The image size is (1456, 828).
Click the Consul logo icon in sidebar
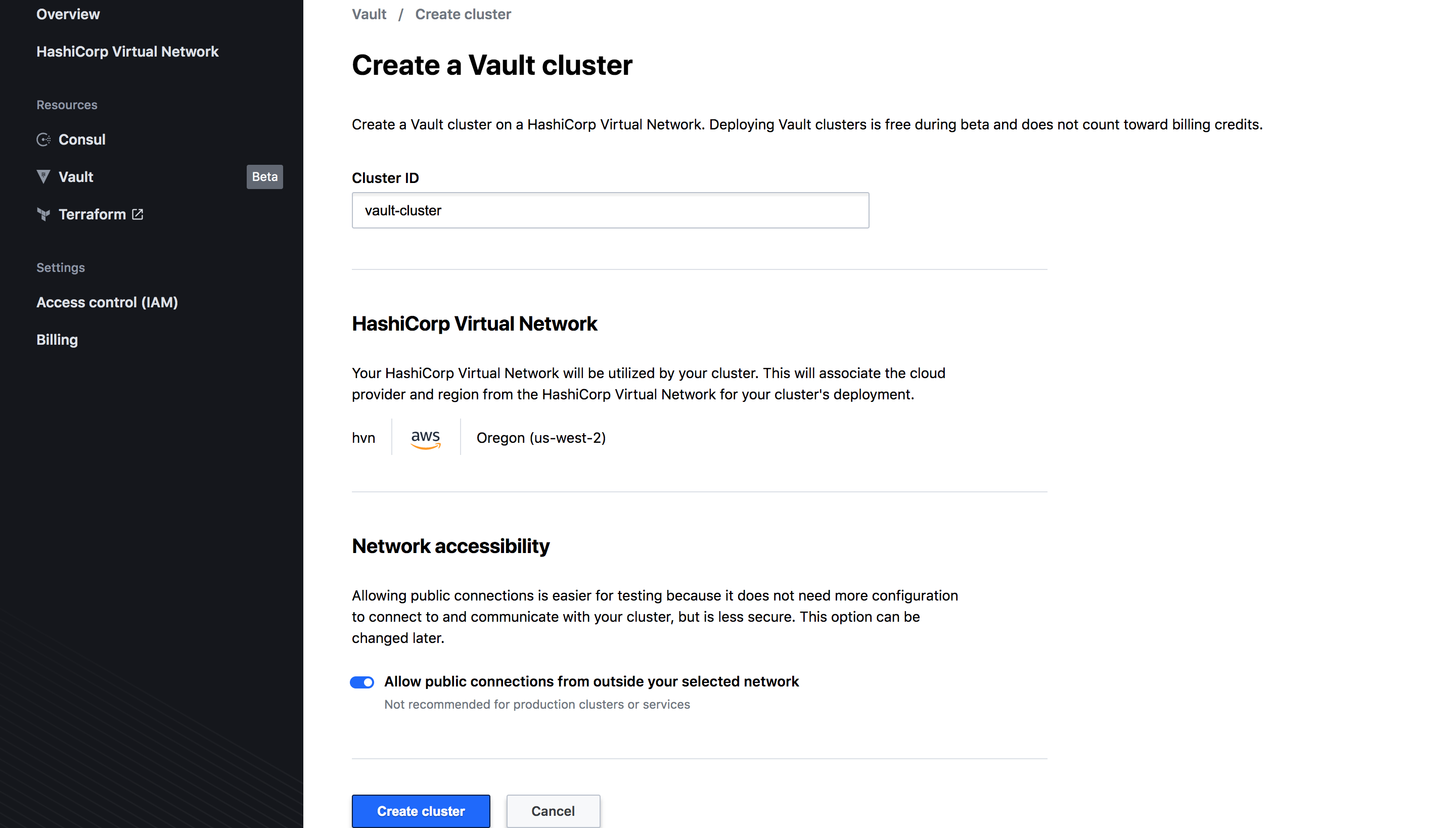[43, 140]
